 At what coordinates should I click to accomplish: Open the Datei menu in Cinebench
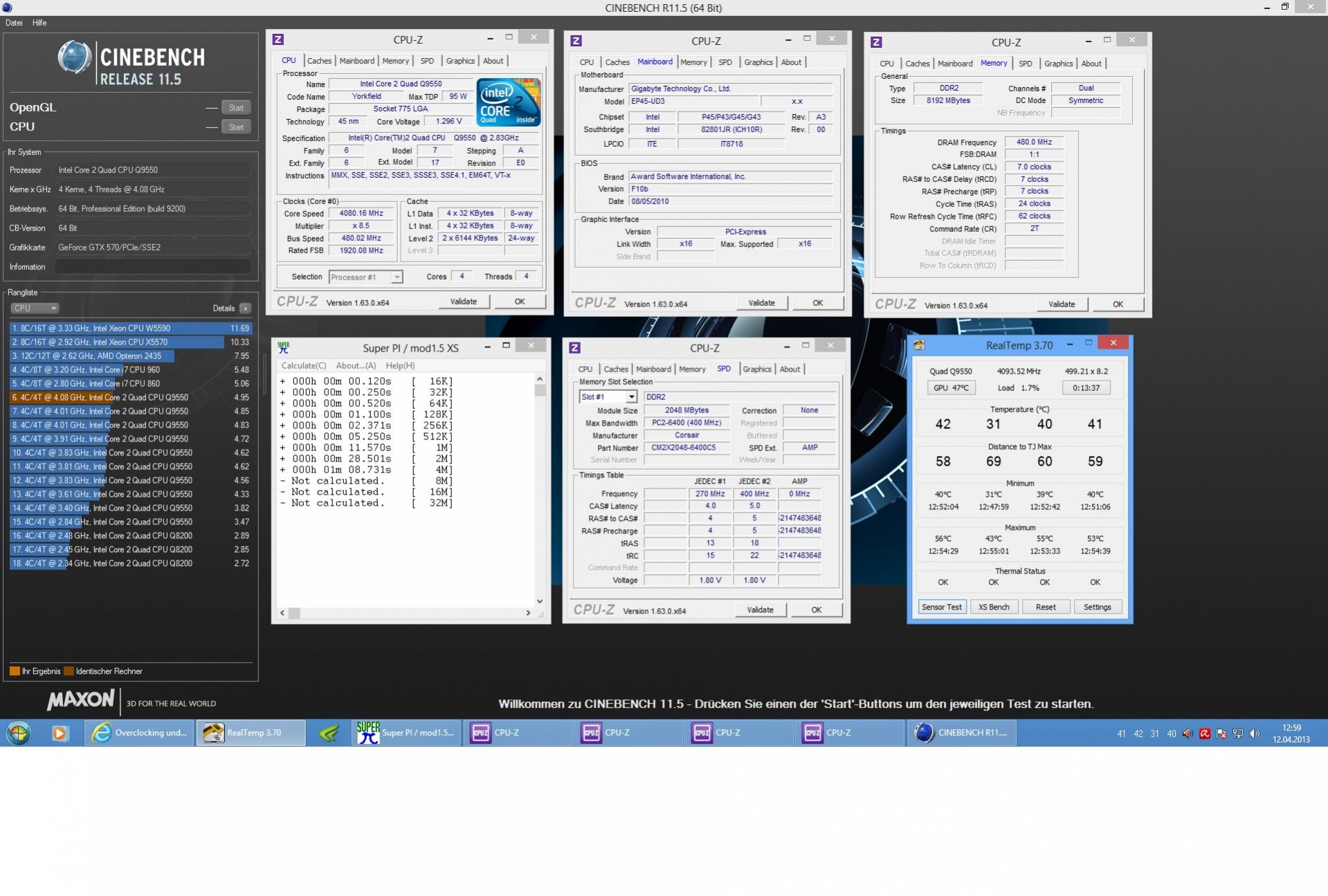pos(14,23)
